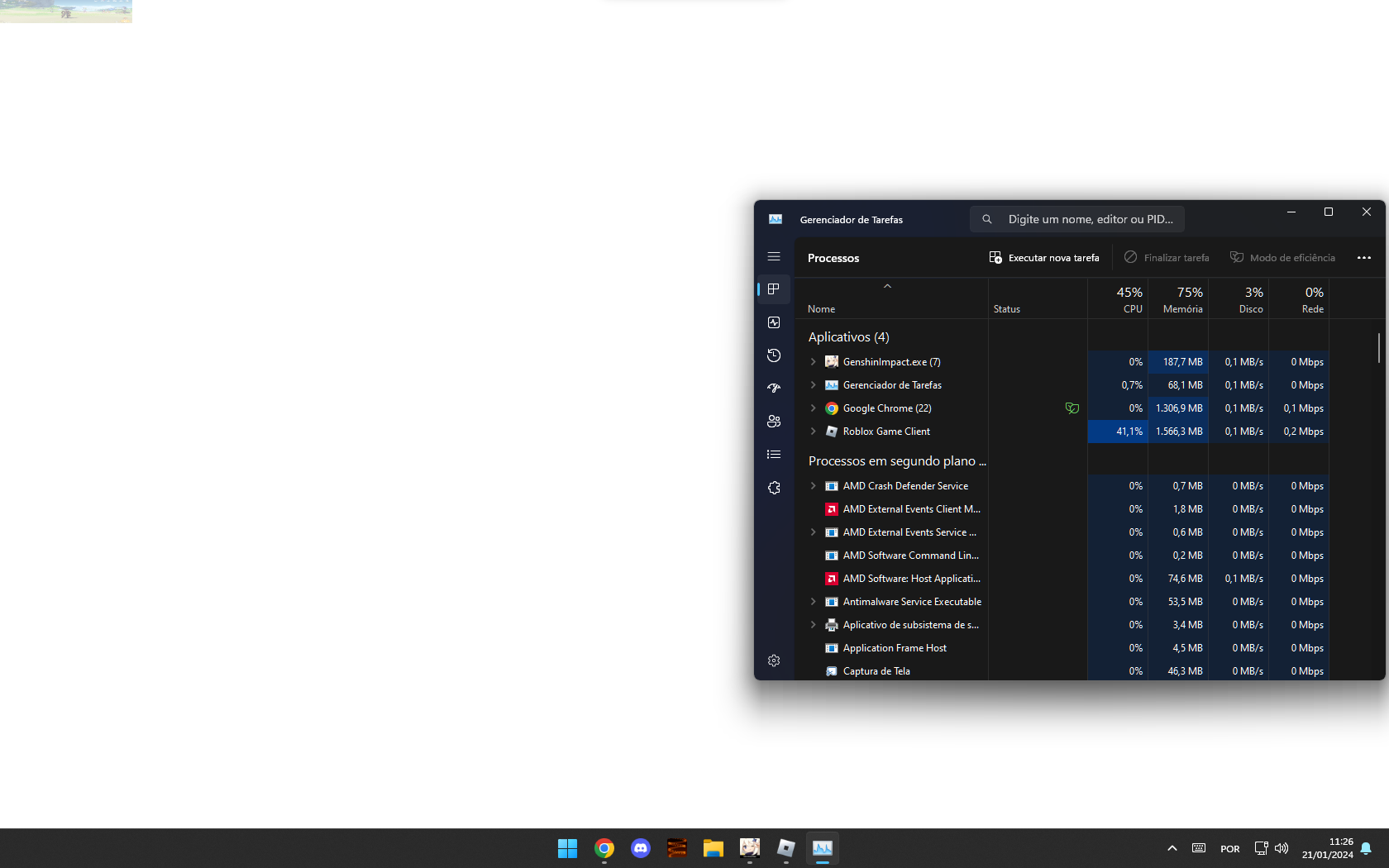This screenshot has width=1389, height=868.
Task: Click the thumbnail image at top-left of desktop
Action: coord(66,11)
